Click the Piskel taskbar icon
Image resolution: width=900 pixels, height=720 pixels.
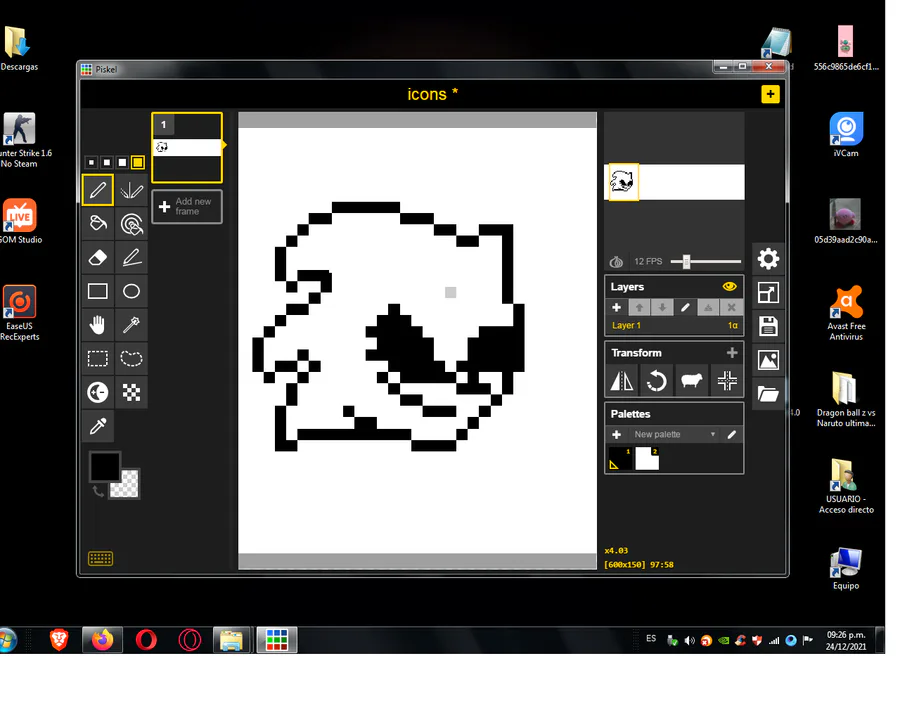point(277,640)
